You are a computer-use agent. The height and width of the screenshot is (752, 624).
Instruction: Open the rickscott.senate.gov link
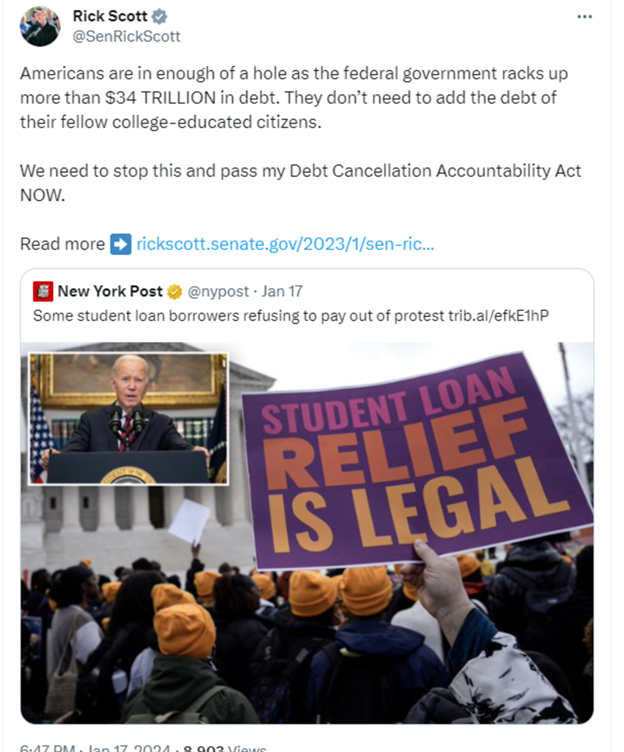285,244
